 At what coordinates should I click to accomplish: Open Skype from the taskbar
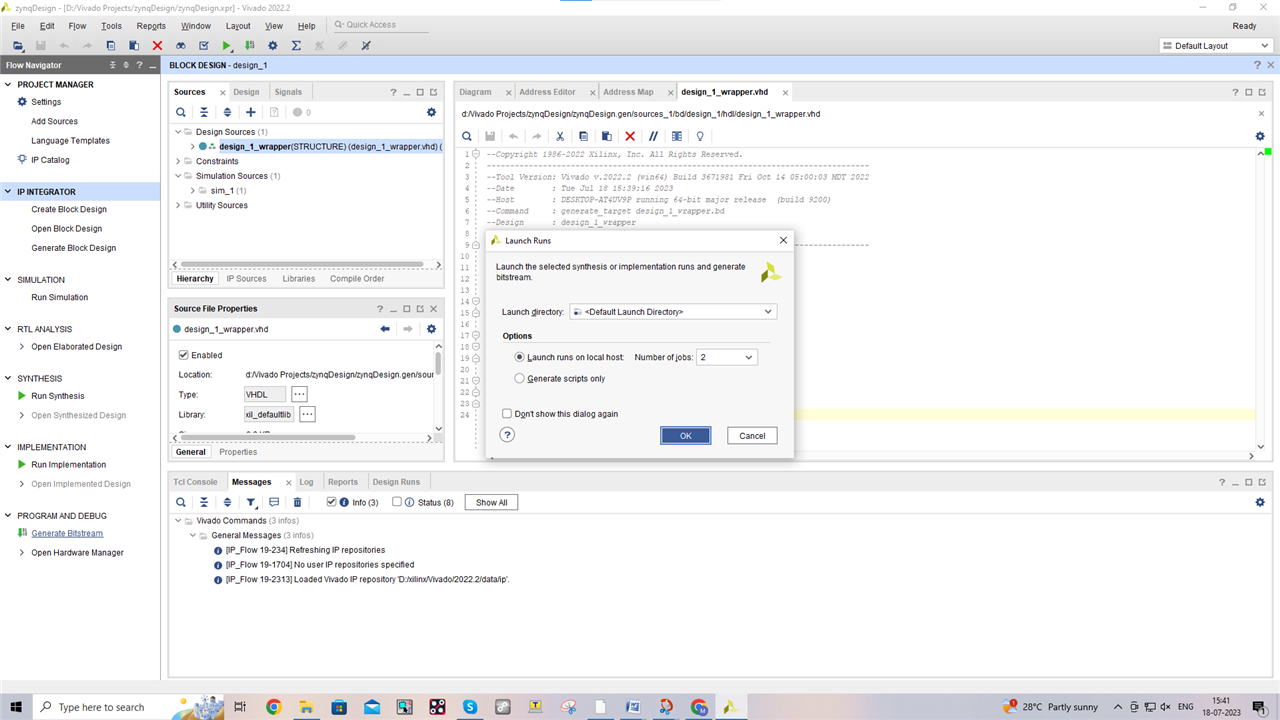469,707
